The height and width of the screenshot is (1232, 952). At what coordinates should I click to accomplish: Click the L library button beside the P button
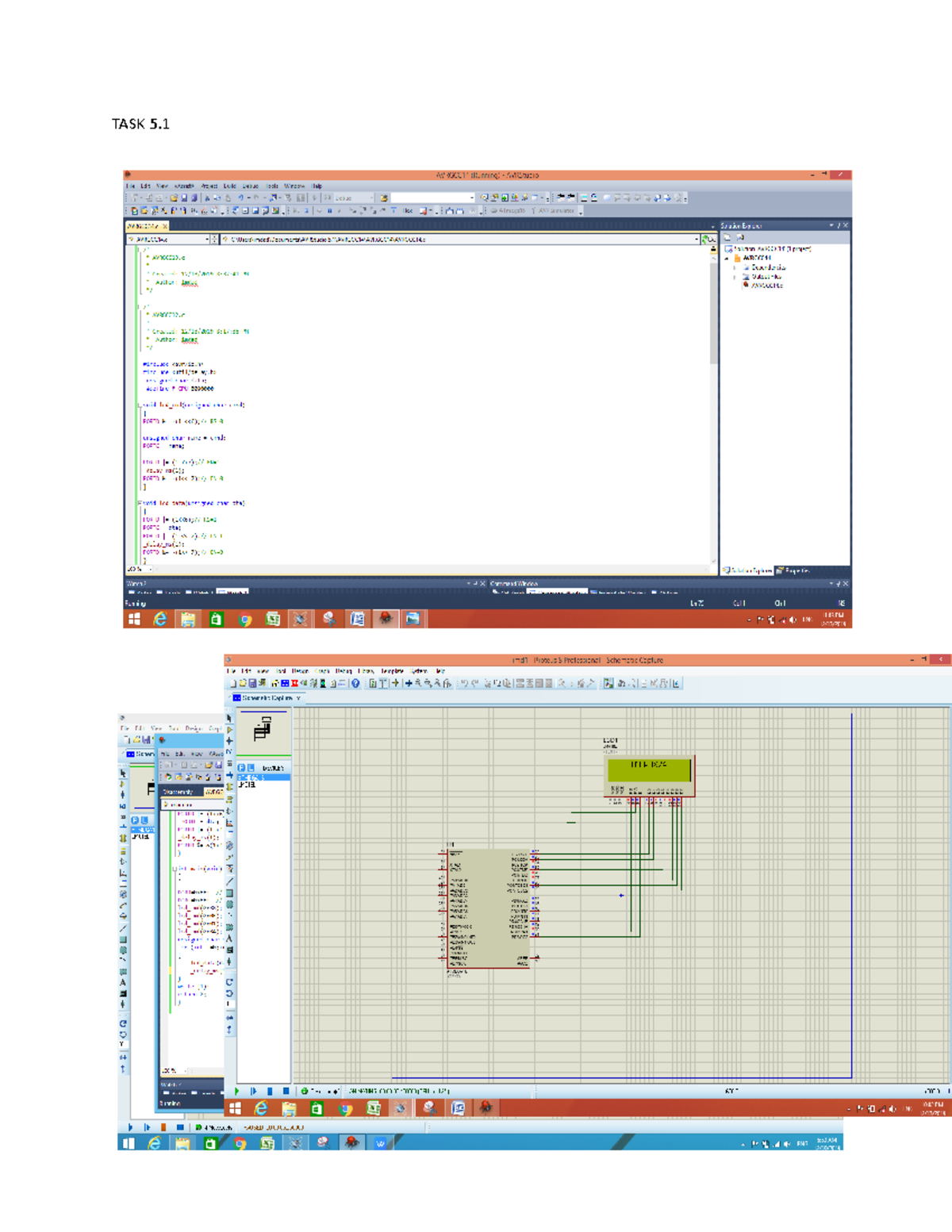coord(251,768)
